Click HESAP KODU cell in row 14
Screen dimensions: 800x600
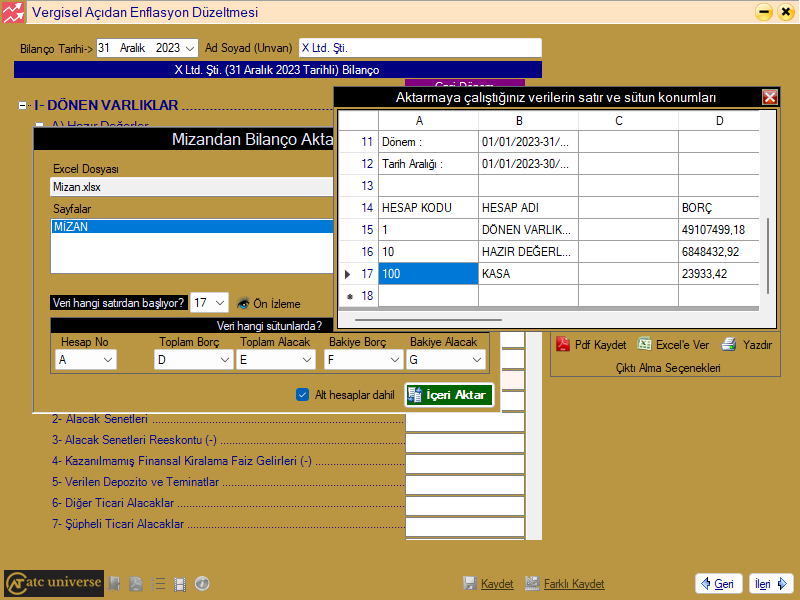pyautogui.click(x=428, y=208)
